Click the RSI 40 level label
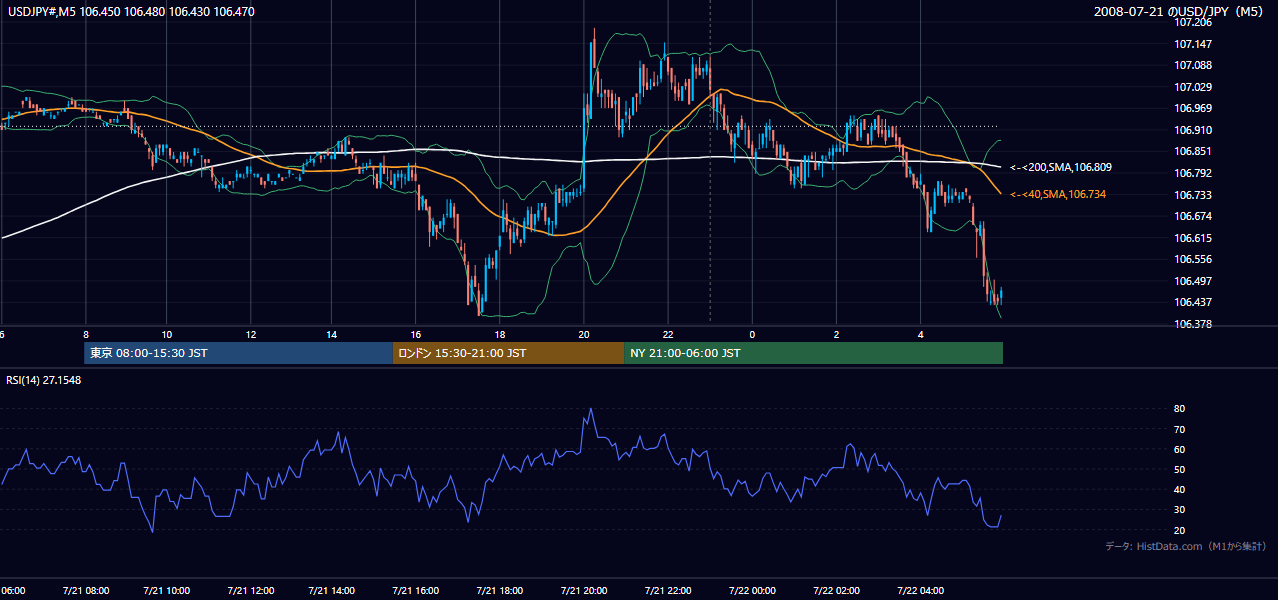The image size is (1278, 600). tap(1179, 489)
